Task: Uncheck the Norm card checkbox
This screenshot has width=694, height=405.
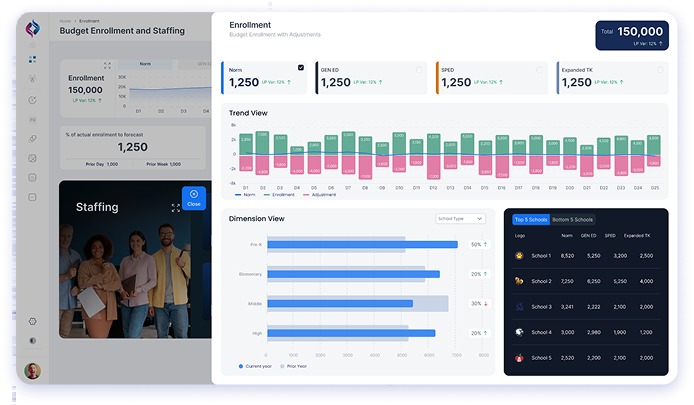Action: (301, 68)
